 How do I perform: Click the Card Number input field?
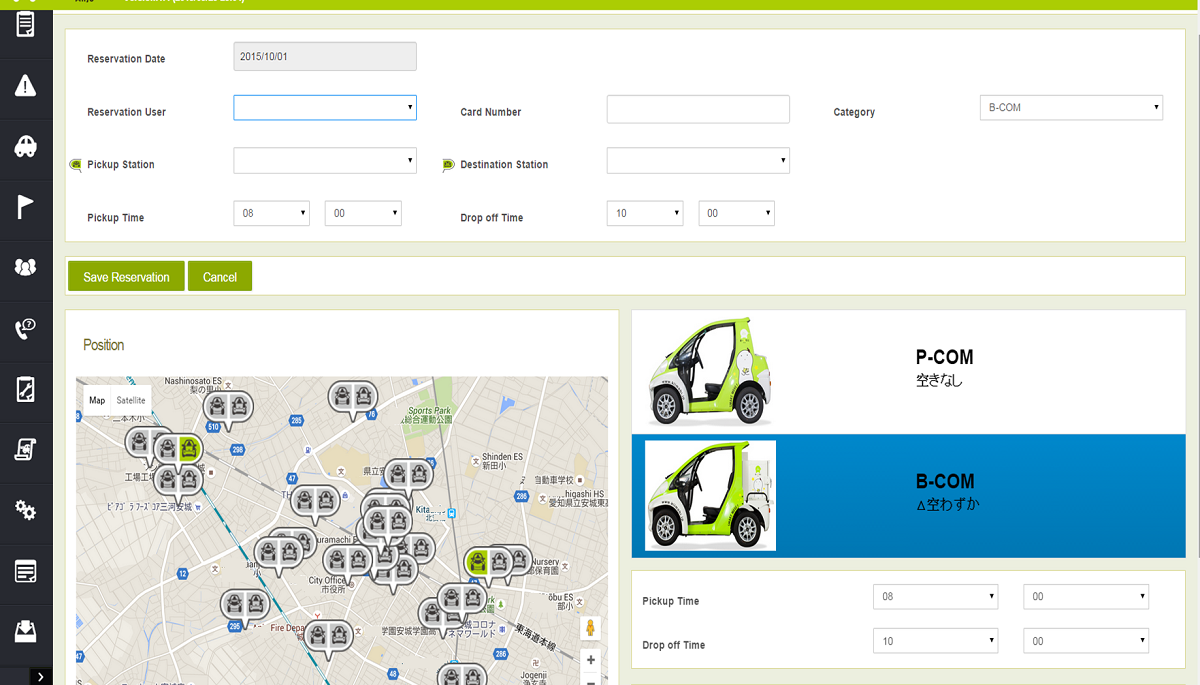(698, 109)
